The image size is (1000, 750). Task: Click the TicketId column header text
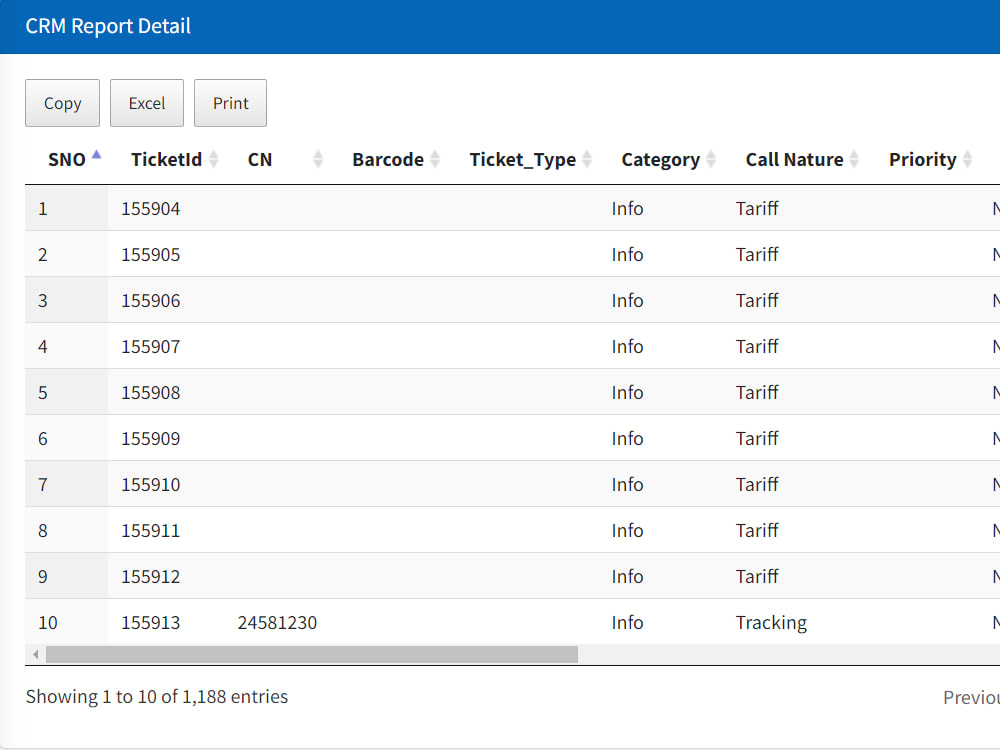pos(166,159)
